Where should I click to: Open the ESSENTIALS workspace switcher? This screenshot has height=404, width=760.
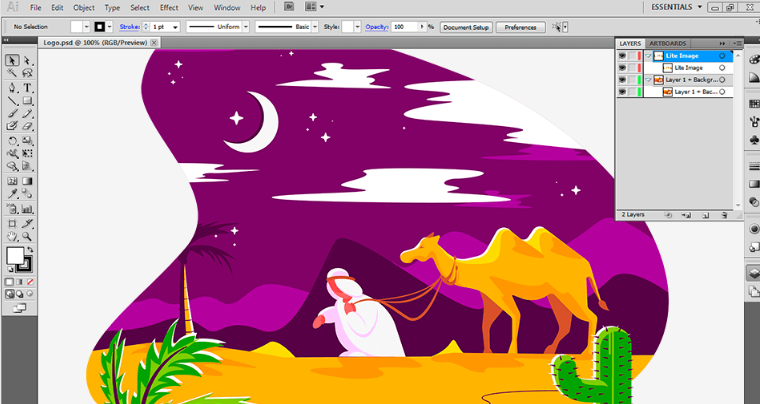point(677,7)
